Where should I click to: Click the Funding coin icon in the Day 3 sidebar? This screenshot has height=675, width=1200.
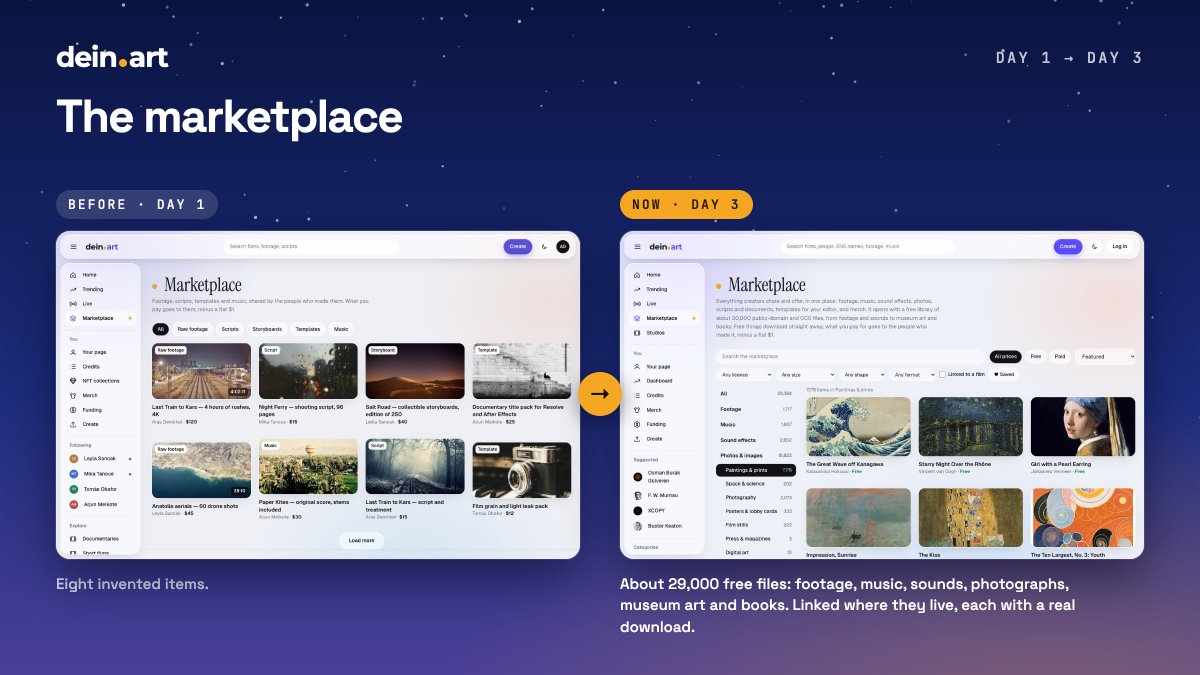(x=637, y=424)
